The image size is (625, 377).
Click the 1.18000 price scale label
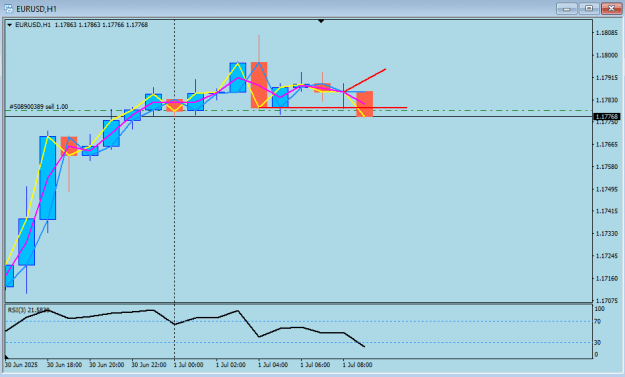(x=607, y=55)
